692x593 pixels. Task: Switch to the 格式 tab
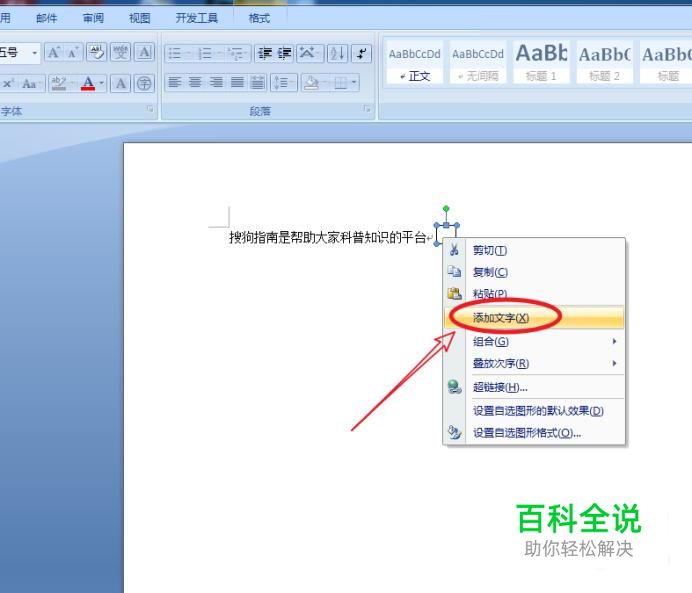259,18
